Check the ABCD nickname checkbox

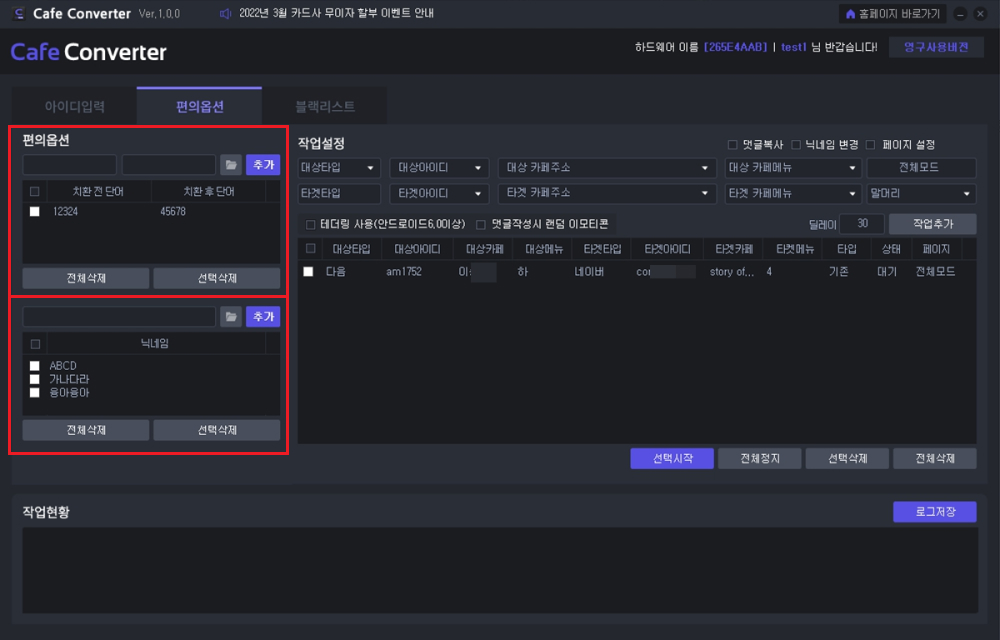click(x=35, y=366)
